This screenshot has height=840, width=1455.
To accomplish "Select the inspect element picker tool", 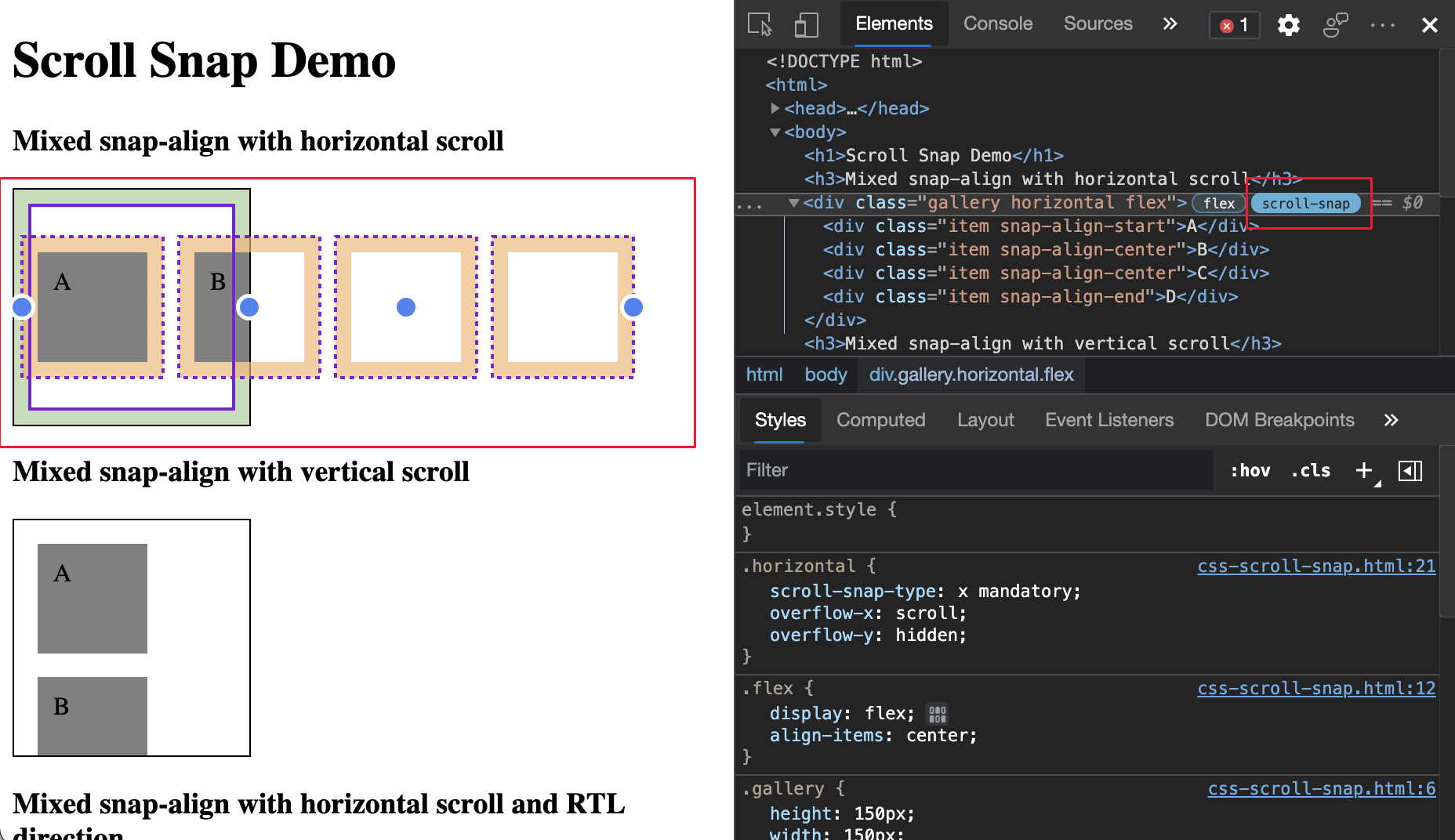I will coord(760,25).
